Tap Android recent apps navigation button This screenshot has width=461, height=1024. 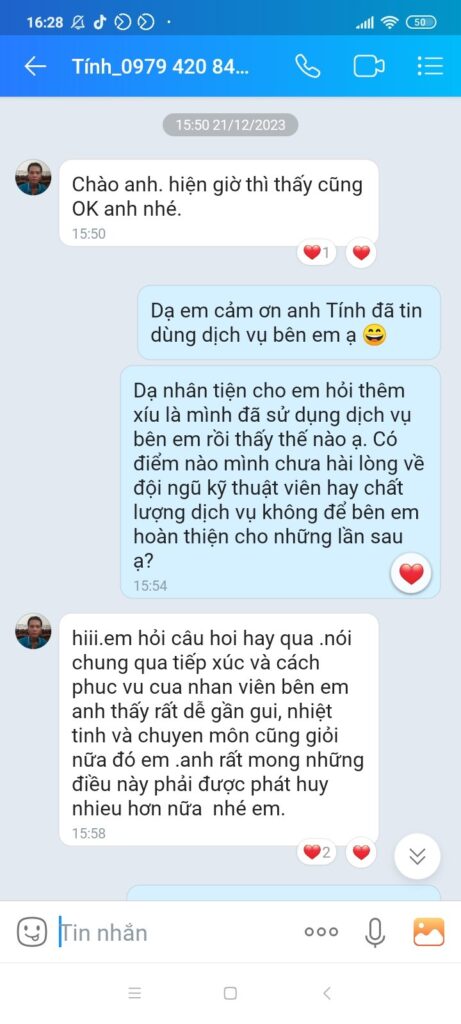135,993
